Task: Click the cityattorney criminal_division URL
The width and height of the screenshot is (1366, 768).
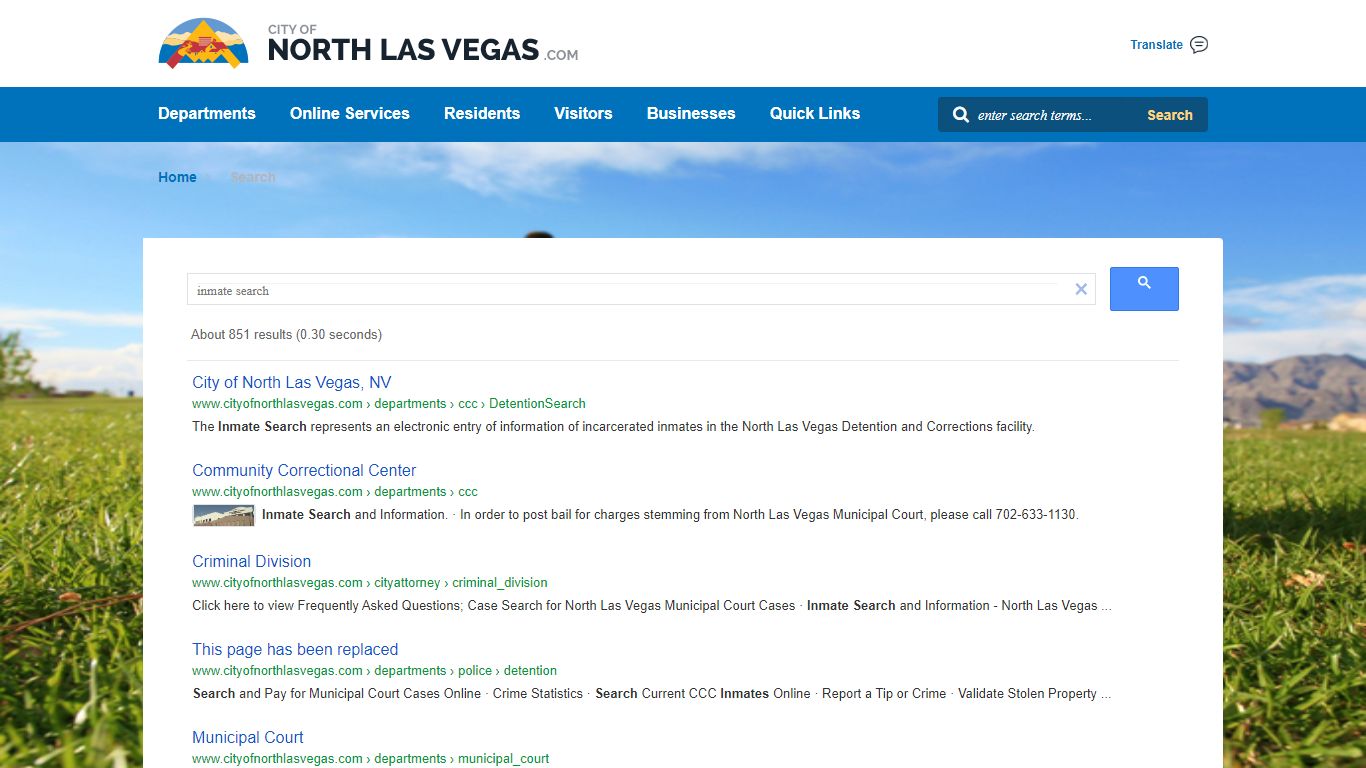Action: (x=370, y=583)
